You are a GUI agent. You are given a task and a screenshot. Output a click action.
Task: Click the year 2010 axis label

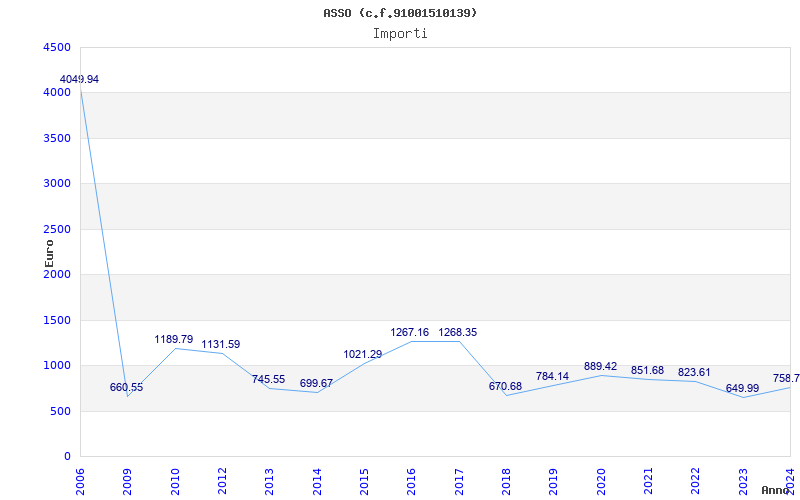pos(175,482)
